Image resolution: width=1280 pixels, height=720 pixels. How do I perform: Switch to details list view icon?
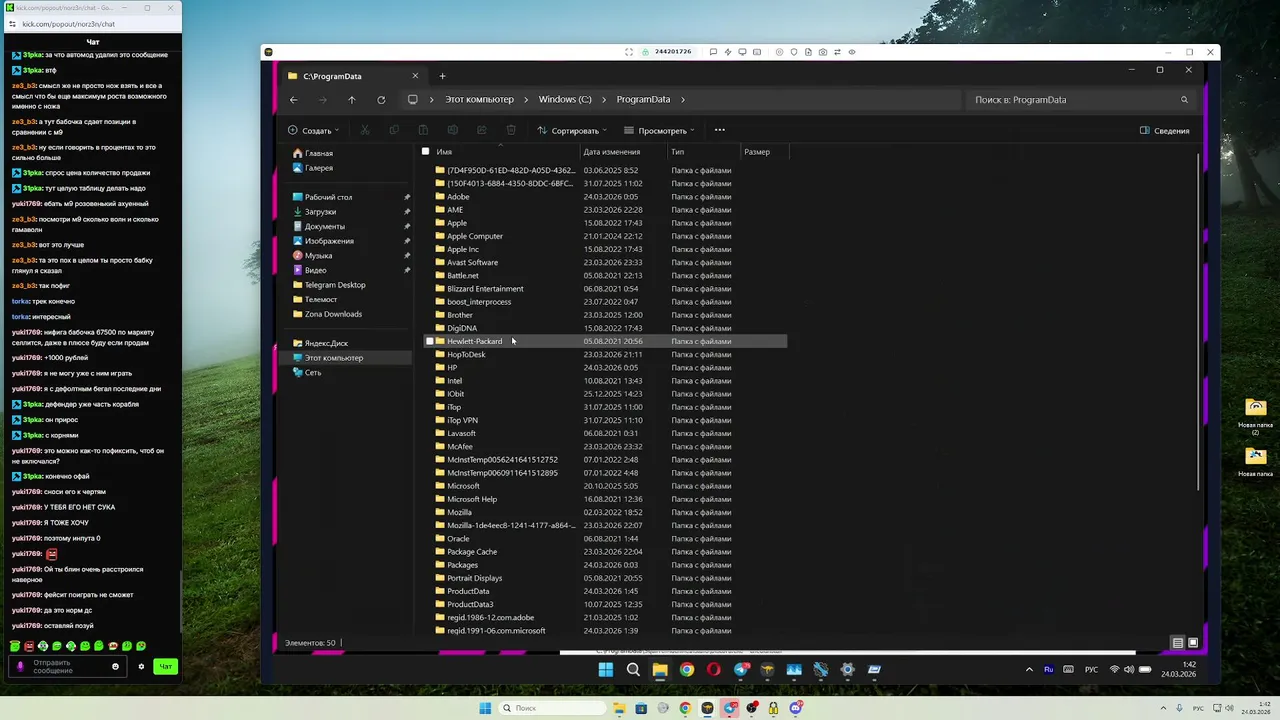1178,643
